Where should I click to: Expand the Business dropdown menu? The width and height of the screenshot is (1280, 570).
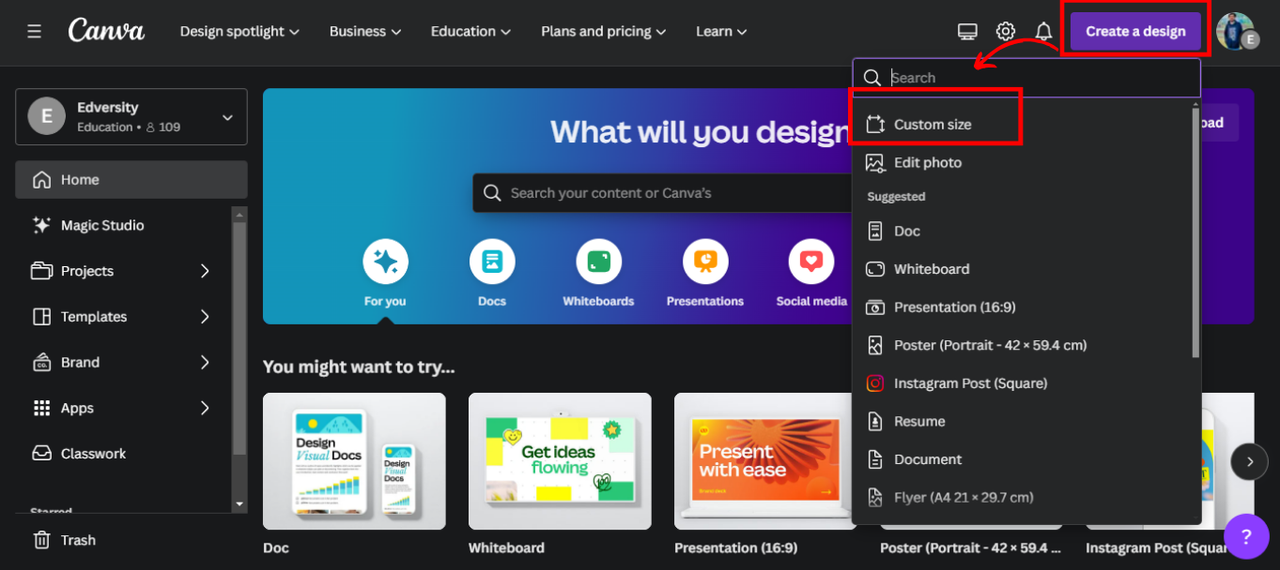tap(366, 31)
